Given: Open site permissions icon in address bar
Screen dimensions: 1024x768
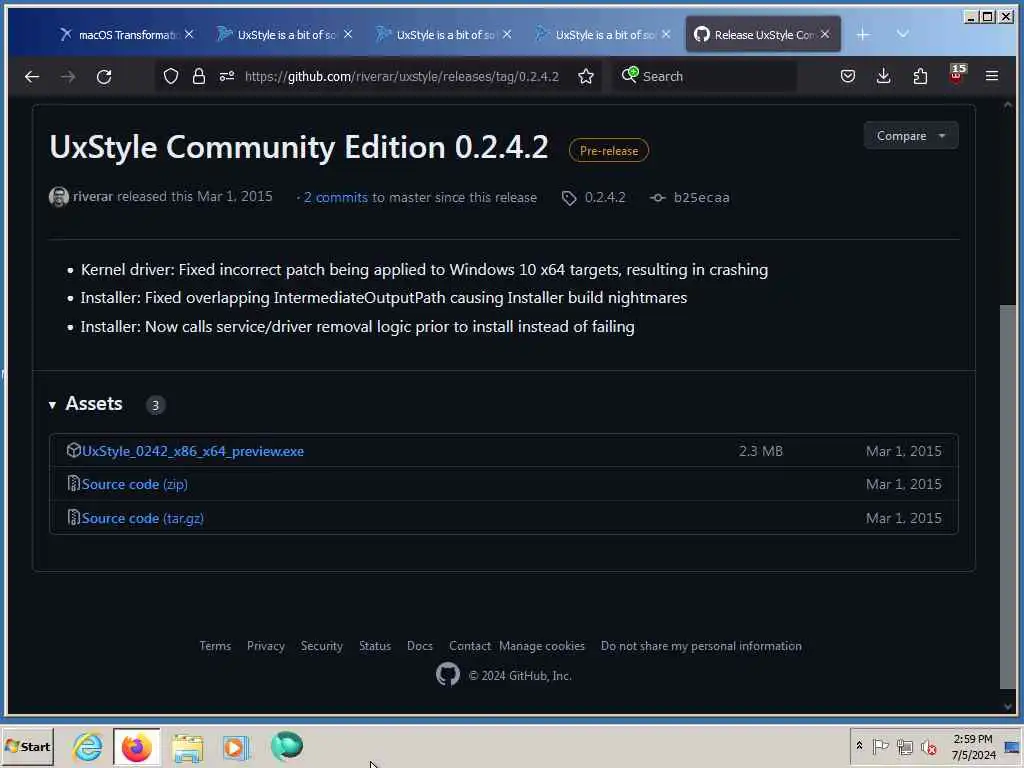Looking at the screenshot, I should click(227, 76).
